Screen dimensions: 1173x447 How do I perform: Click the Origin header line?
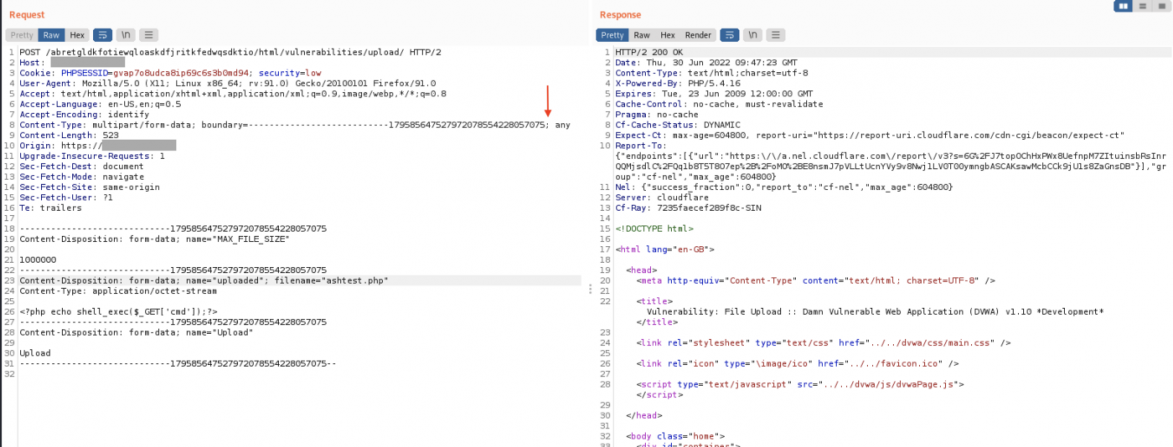click(x=97, y=147)
